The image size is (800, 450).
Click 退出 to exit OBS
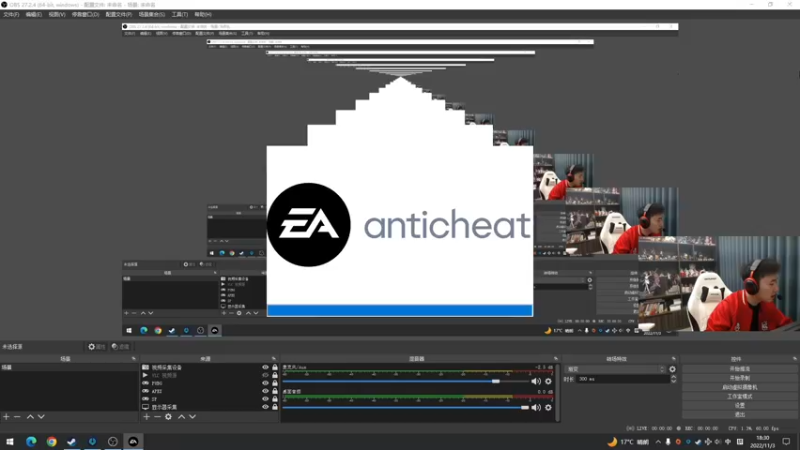pos(740,415)
